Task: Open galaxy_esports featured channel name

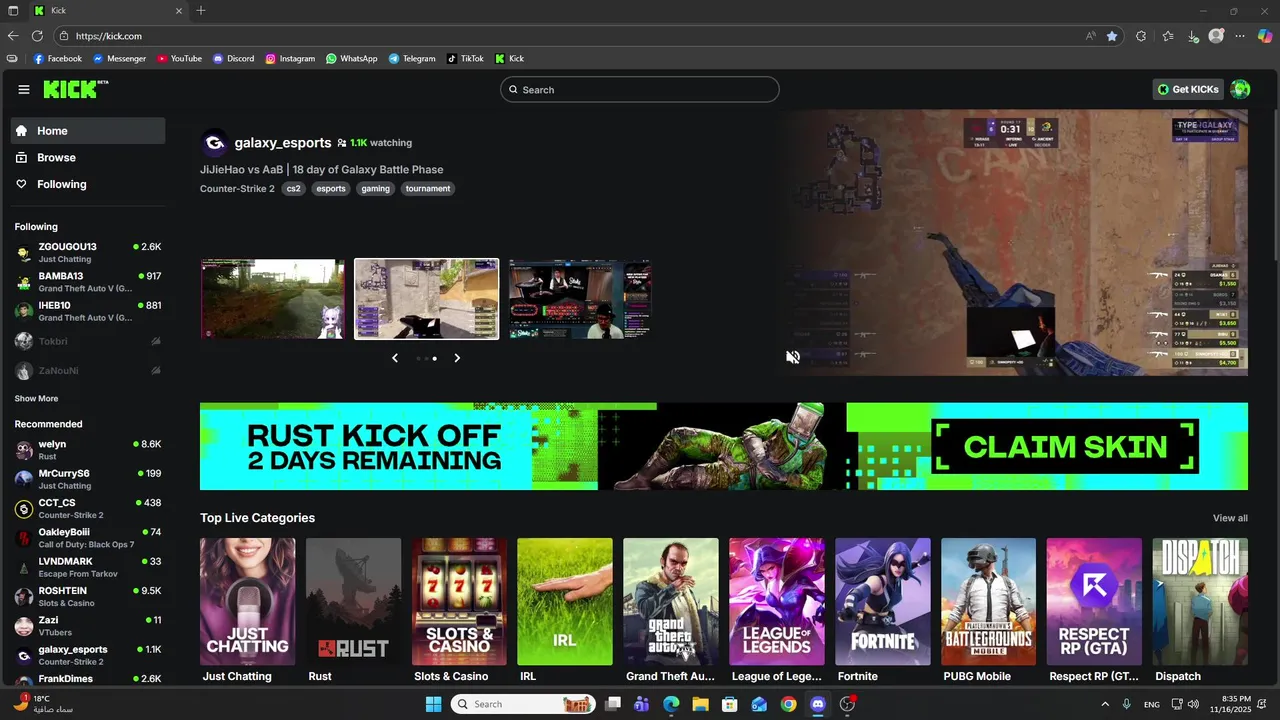Action: (x=283, y=143)
